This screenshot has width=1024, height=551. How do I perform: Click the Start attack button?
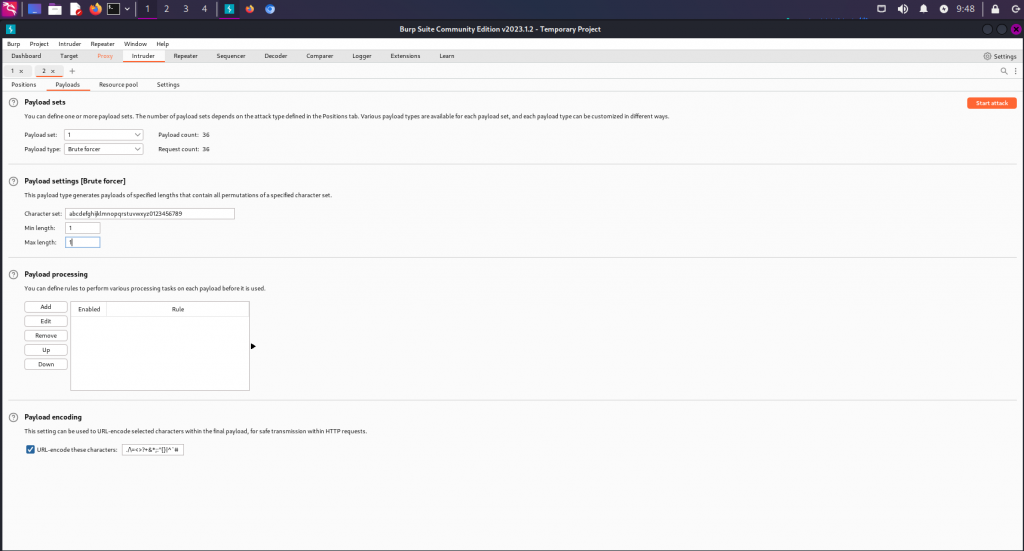coord(991,103)
